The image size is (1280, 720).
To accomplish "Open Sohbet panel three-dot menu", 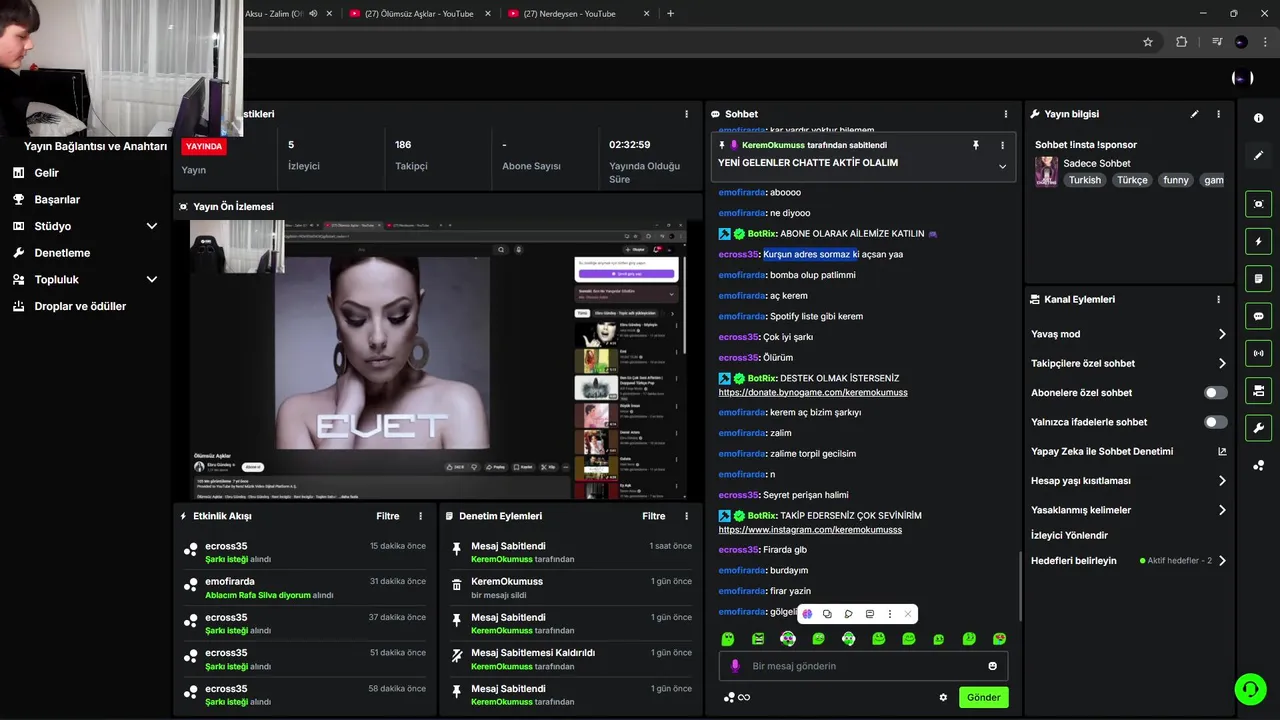I will coord(1006,114).
